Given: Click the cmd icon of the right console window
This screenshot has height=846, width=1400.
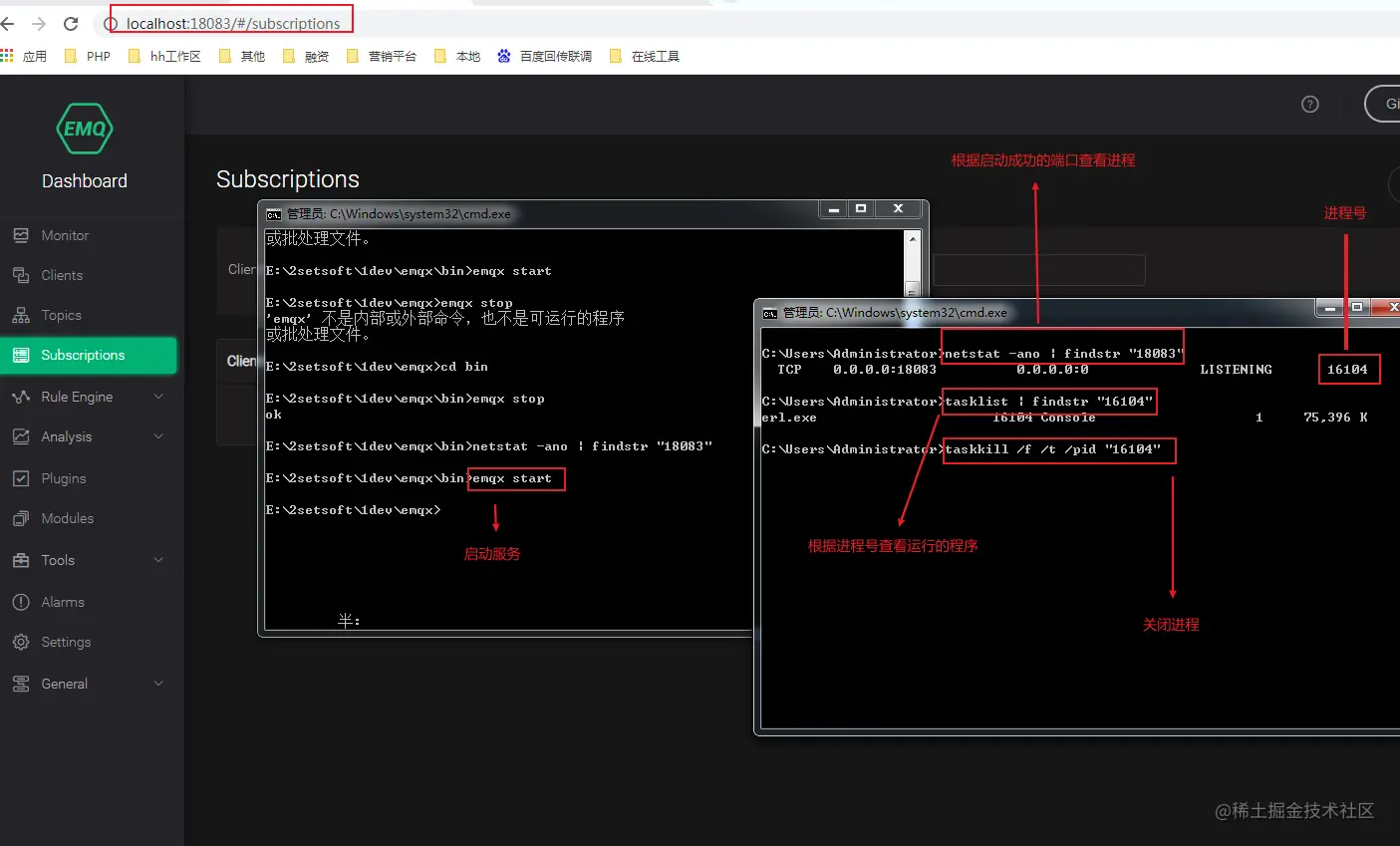Looking at the screenshot, I should [x=769, y=313].
